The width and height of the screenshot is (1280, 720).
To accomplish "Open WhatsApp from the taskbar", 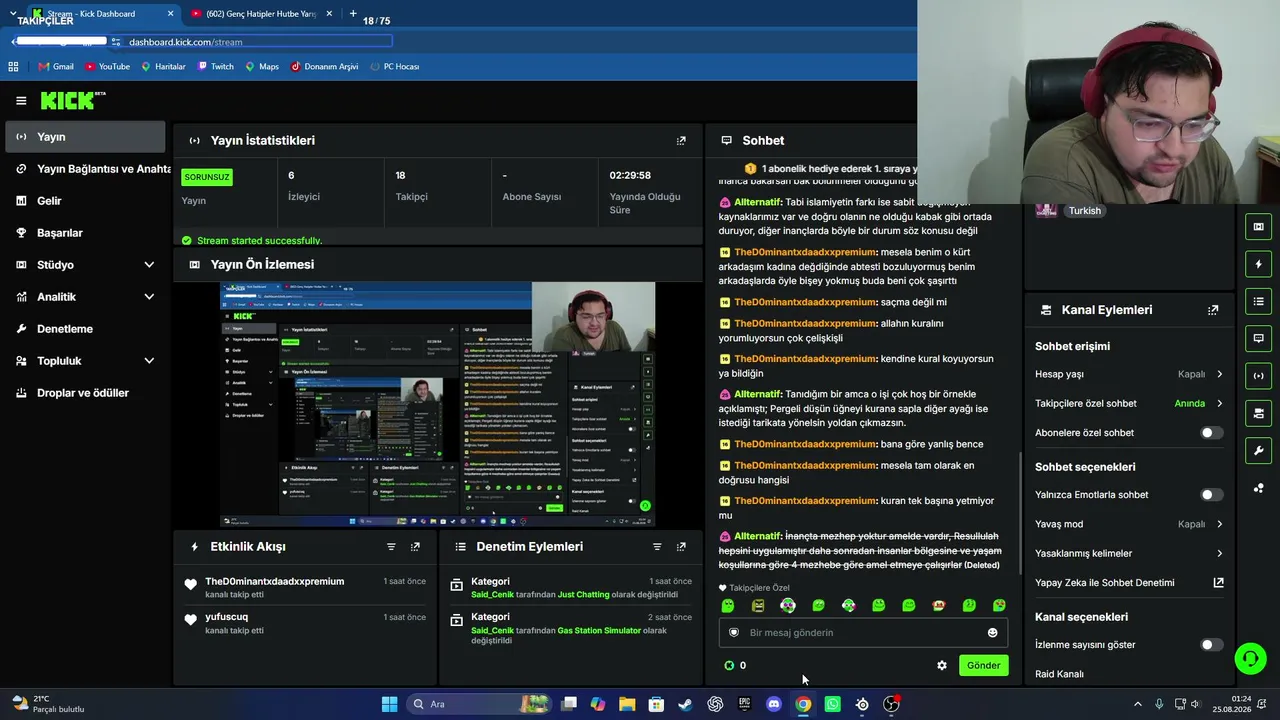I will click(832, 704).
